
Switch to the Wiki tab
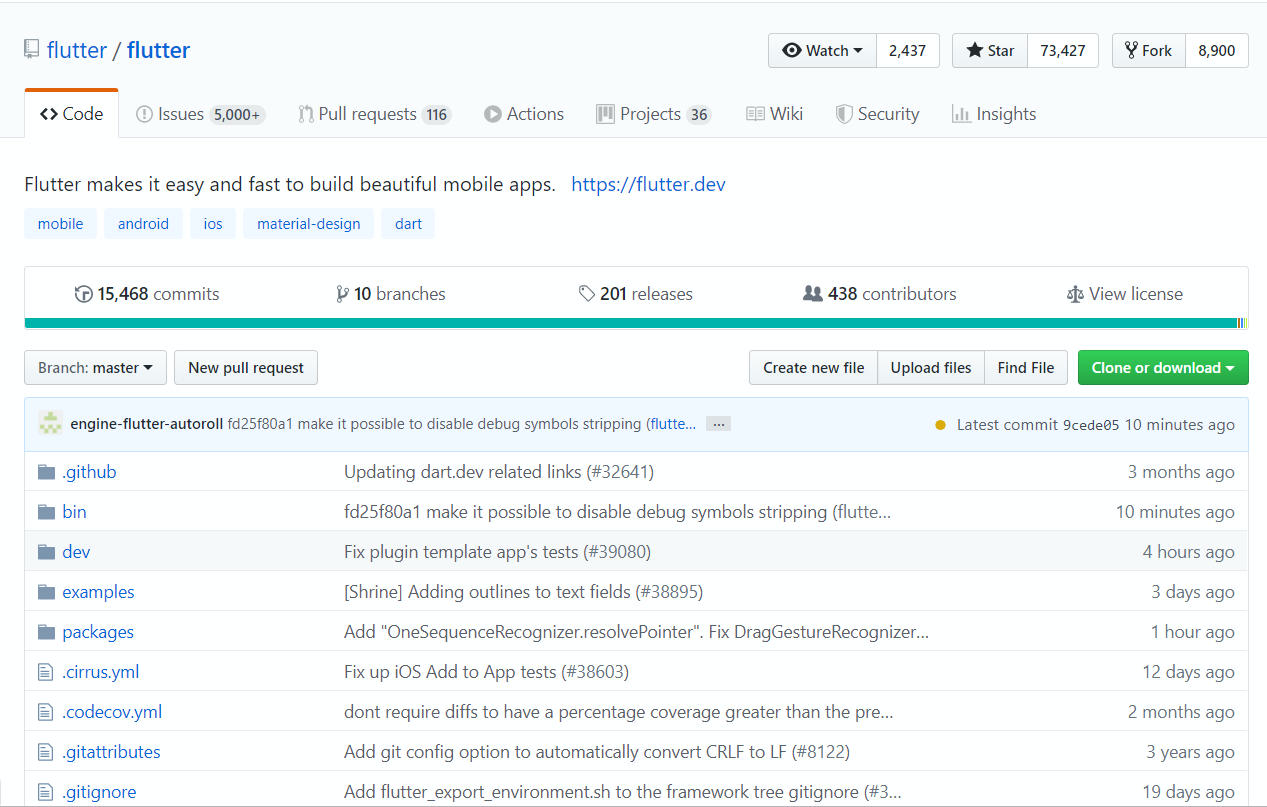775,114
